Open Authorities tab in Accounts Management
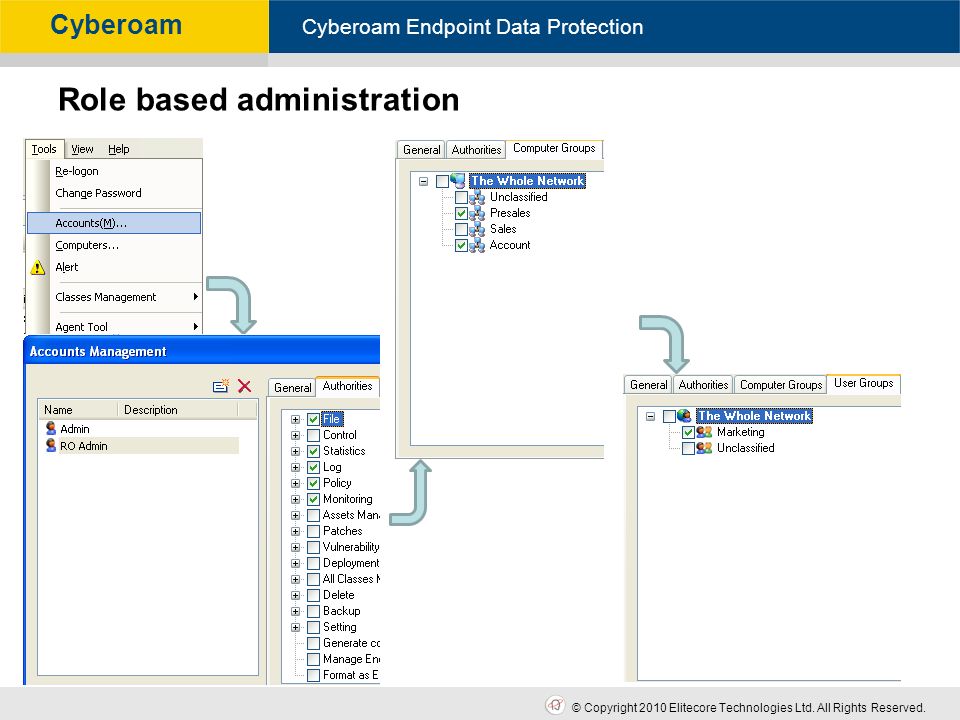Viewport: 960px width, 720px height. 347,386
